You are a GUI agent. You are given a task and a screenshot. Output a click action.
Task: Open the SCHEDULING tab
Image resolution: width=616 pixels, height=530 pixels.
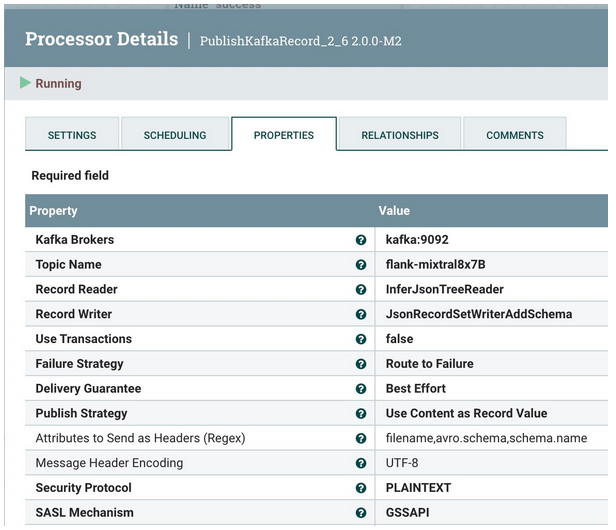coord(175,135)
